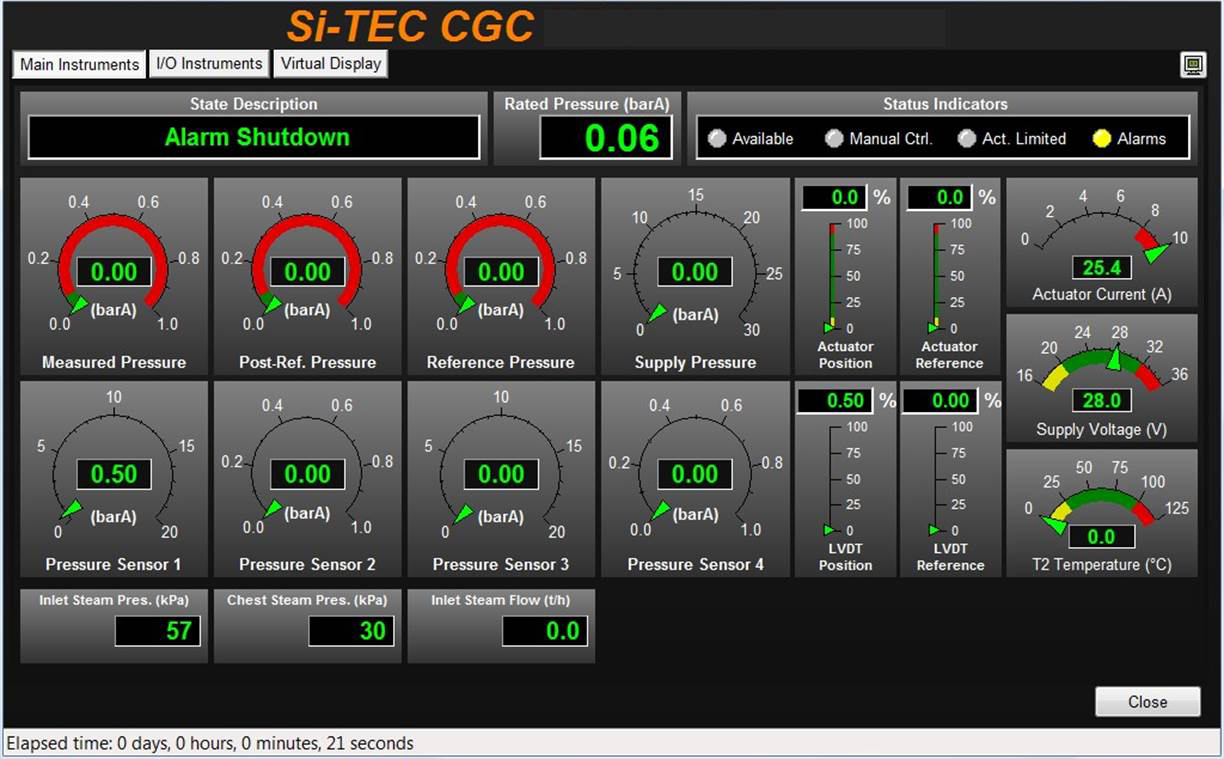Image resolution: width=1224 pixels, height=759 pixels.
Task: Click the Alarm Shutdown state description field
Action: coord(254,137)
